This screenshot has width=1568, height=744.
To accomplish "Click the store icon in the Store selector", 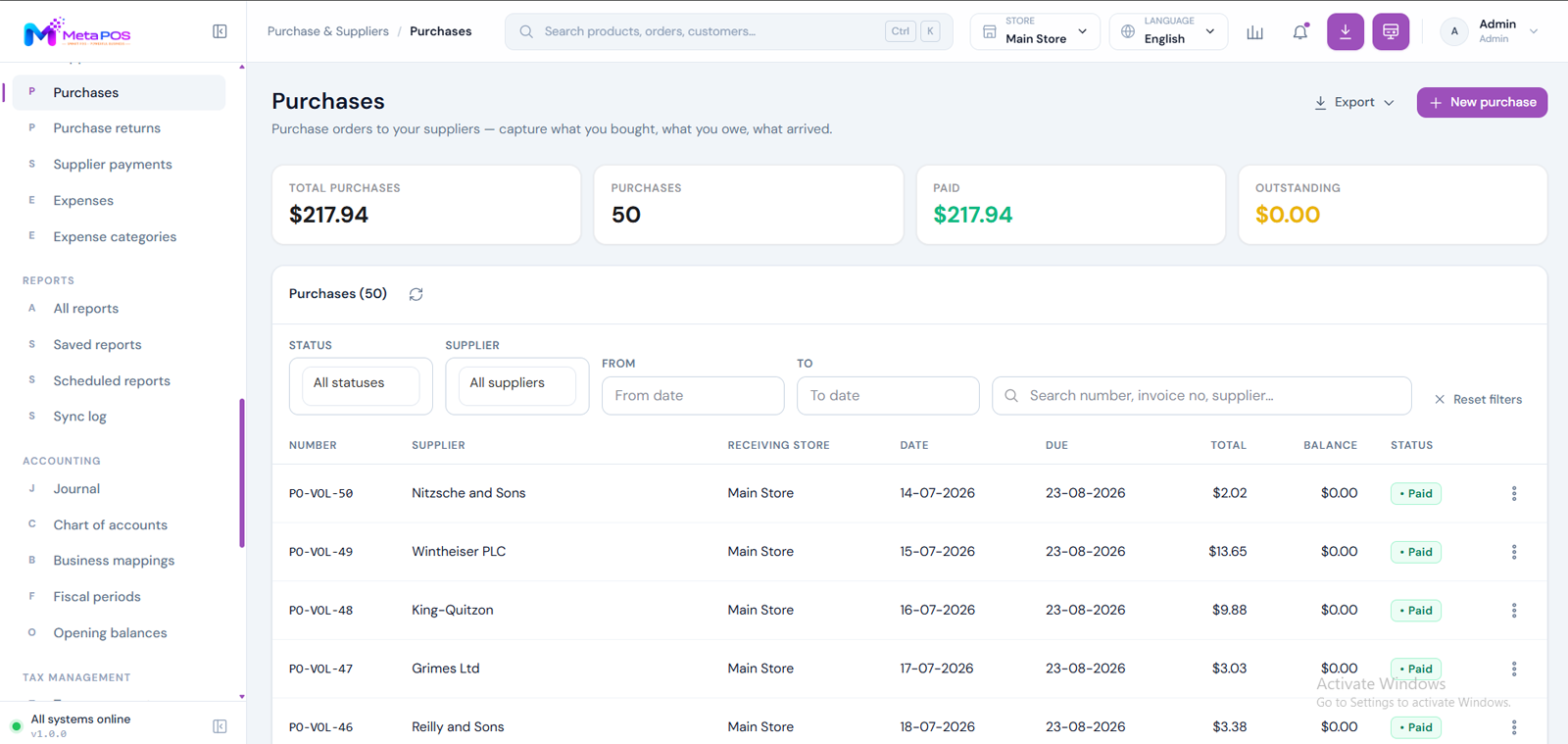I will pyautogui.click(x=990, y=31).
